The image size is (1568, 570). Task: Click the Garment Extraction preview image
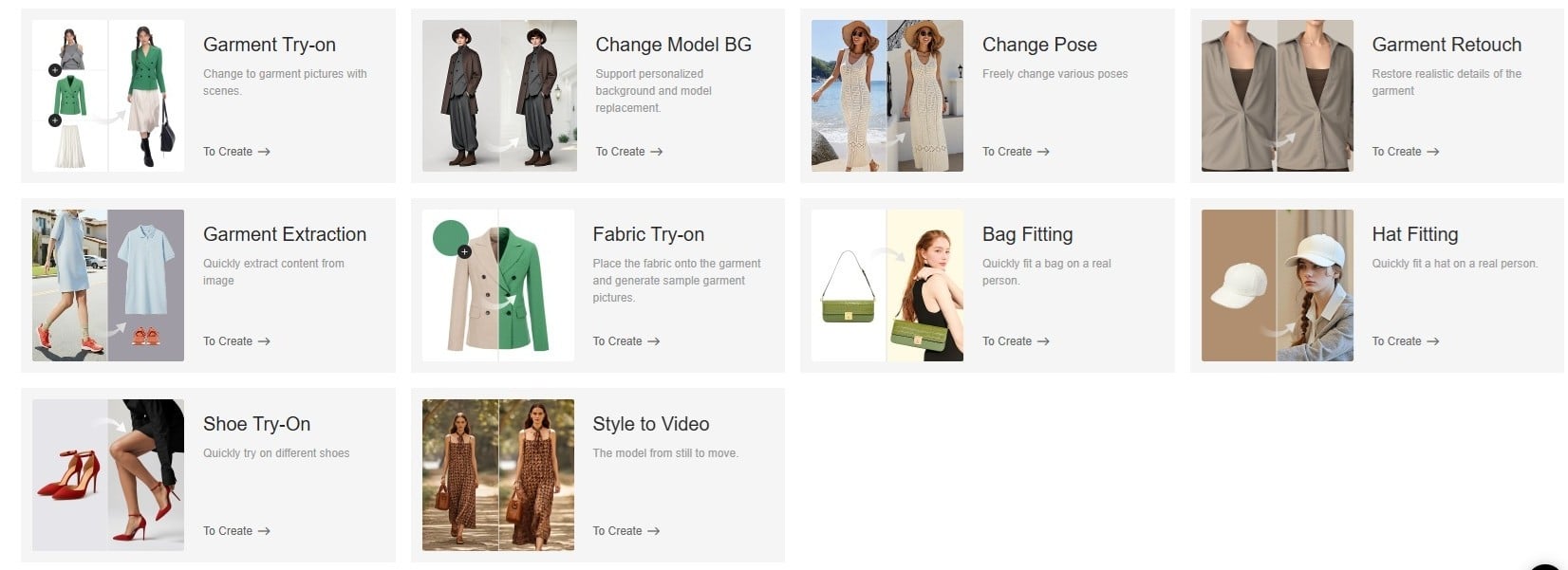tap(108, 285)
